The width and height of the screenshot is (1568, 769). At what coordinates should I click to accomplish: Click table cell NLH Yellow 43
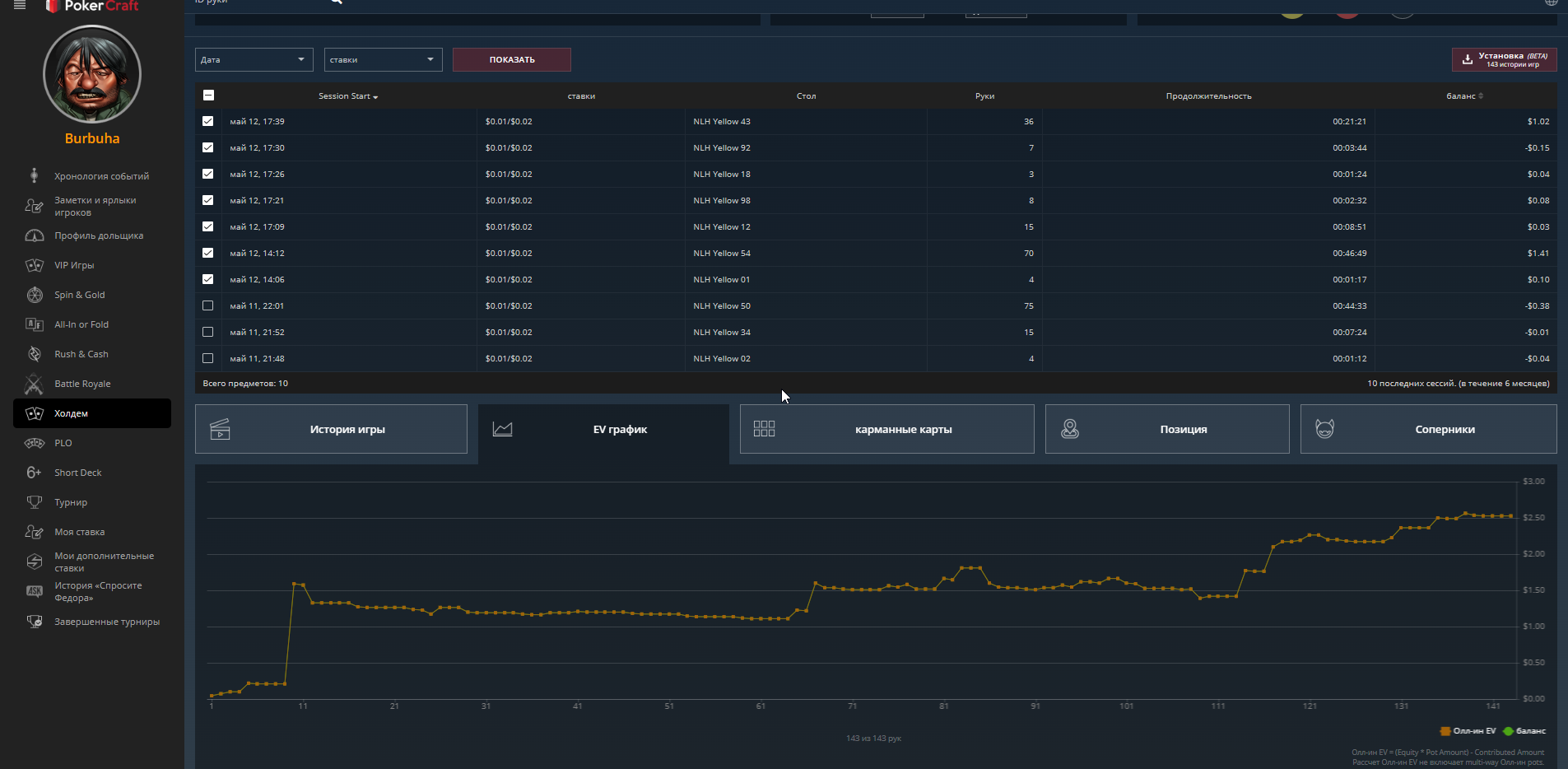pos(722,121)
